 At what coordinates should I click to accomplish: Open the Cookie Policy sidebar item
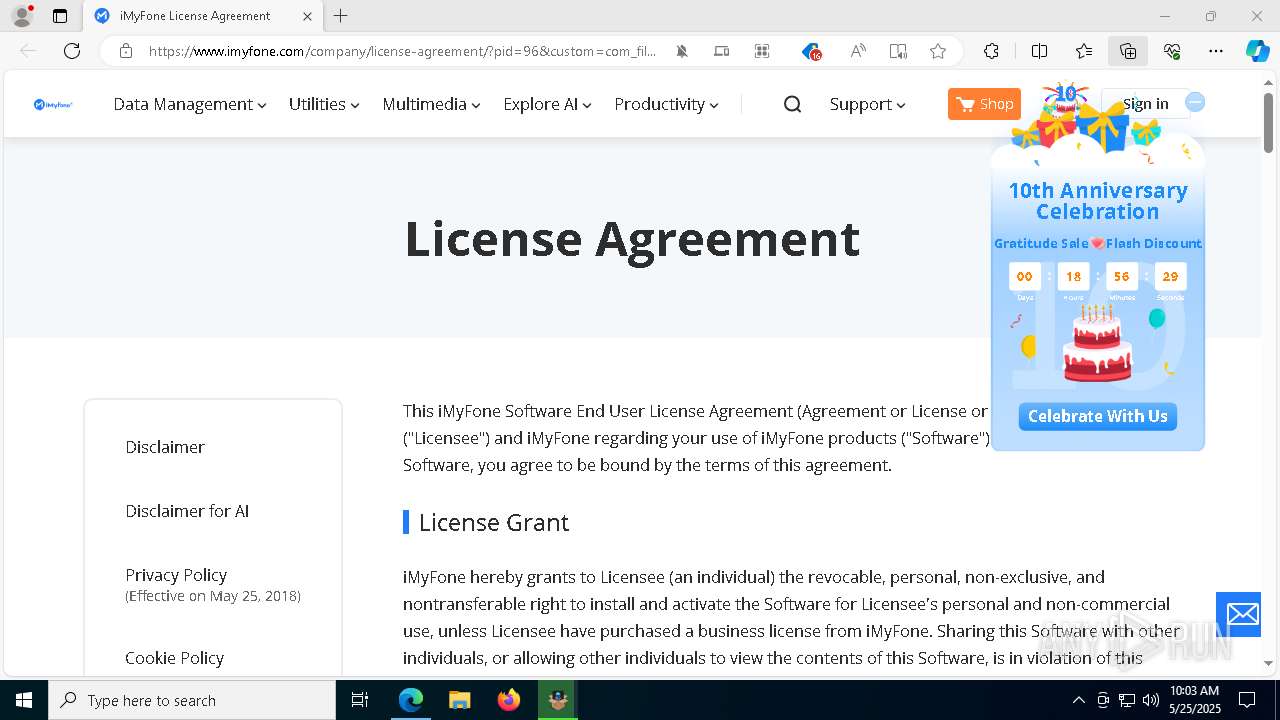(x=174, y=658)
